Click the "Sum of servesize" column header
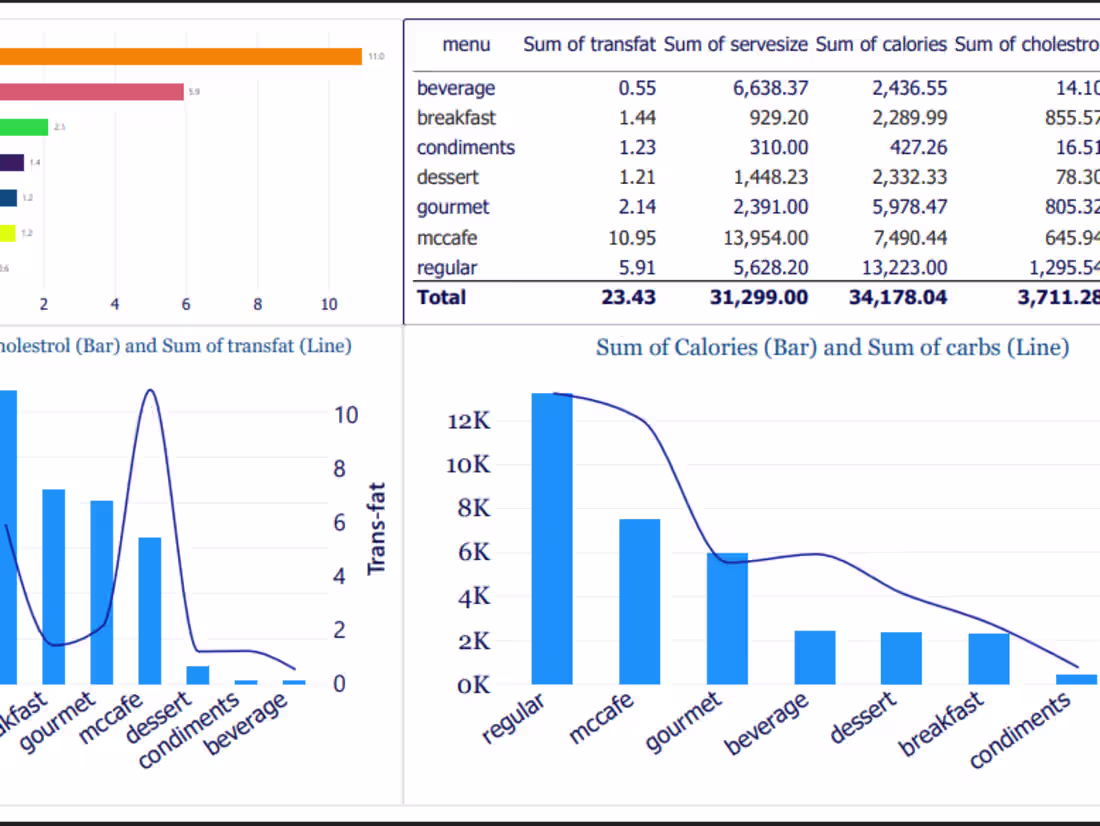This screenshot has width=1100, height=826. [736, 45]
